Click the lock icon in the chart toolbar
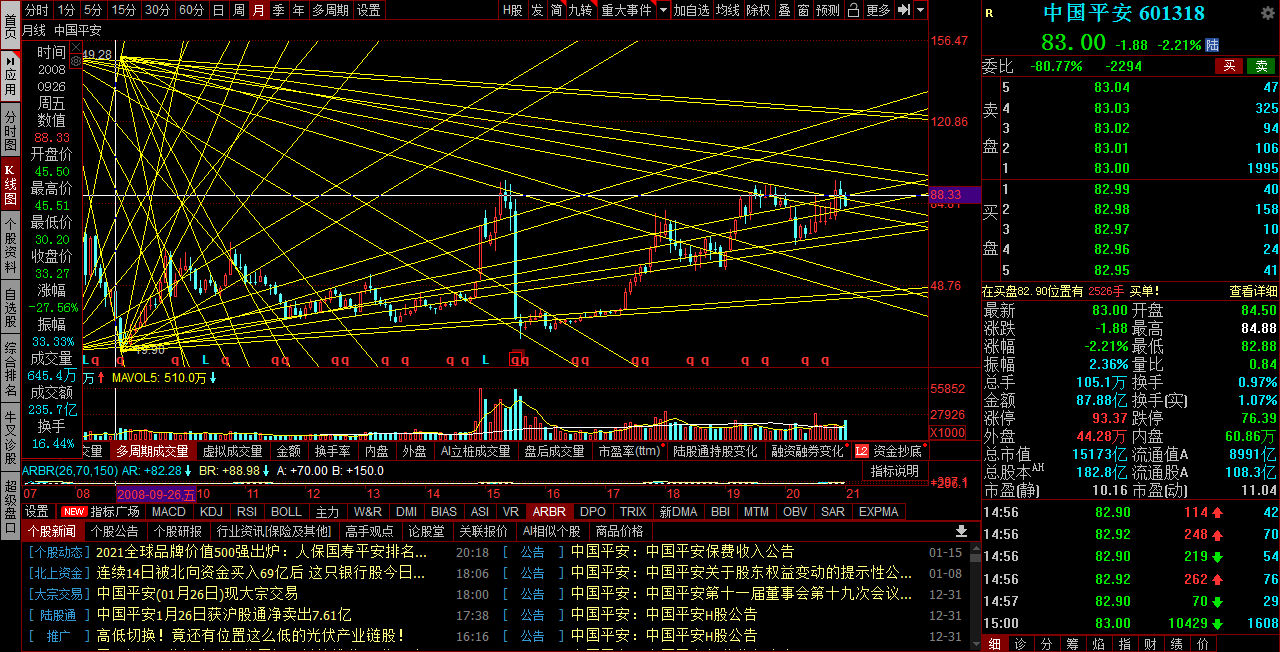This screenshot has width=1280, height=652. coord(853,10)
